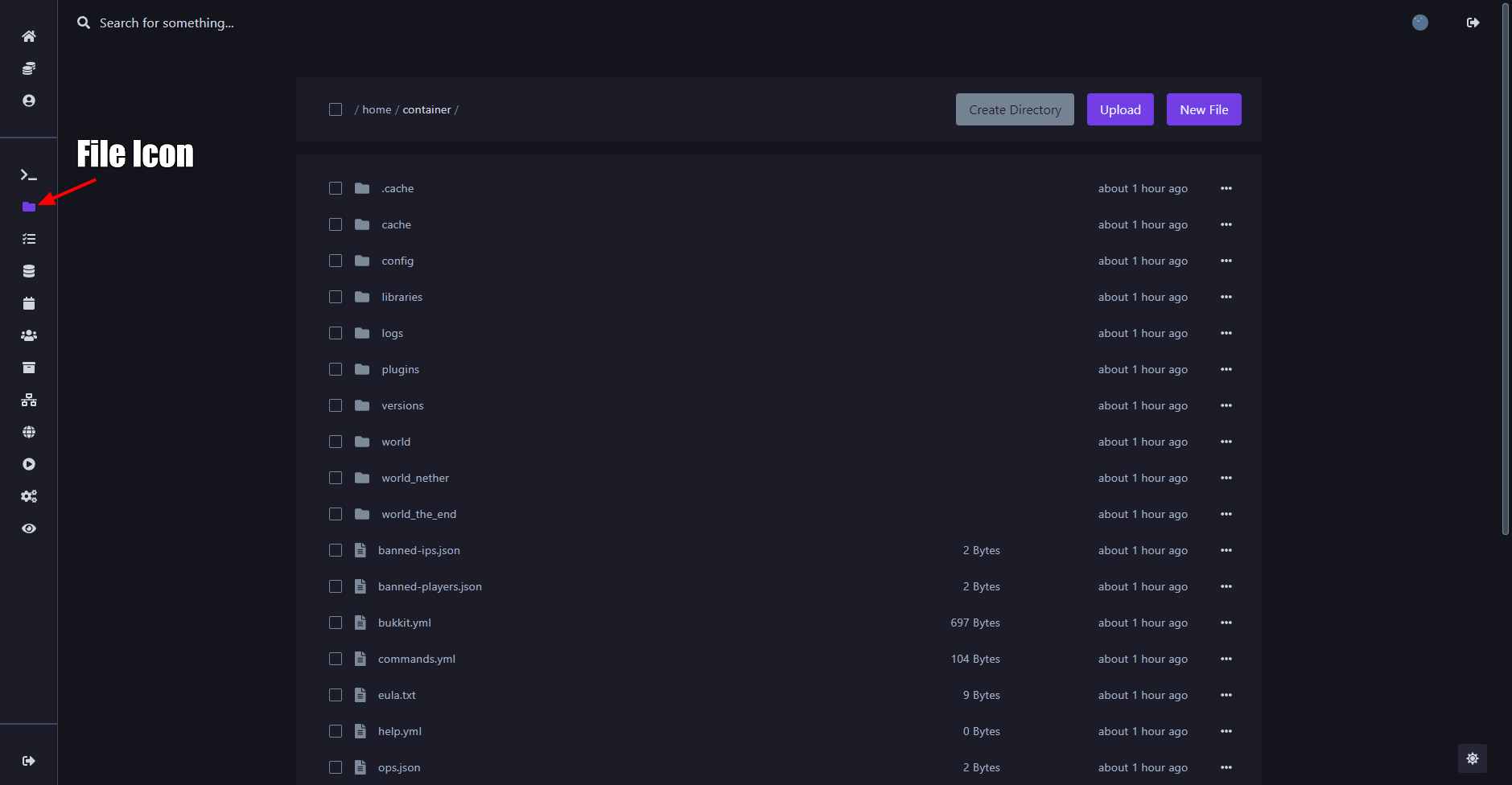Open the config folder
The width and height of the screenshot is (1512, 785).
point(398,261)
